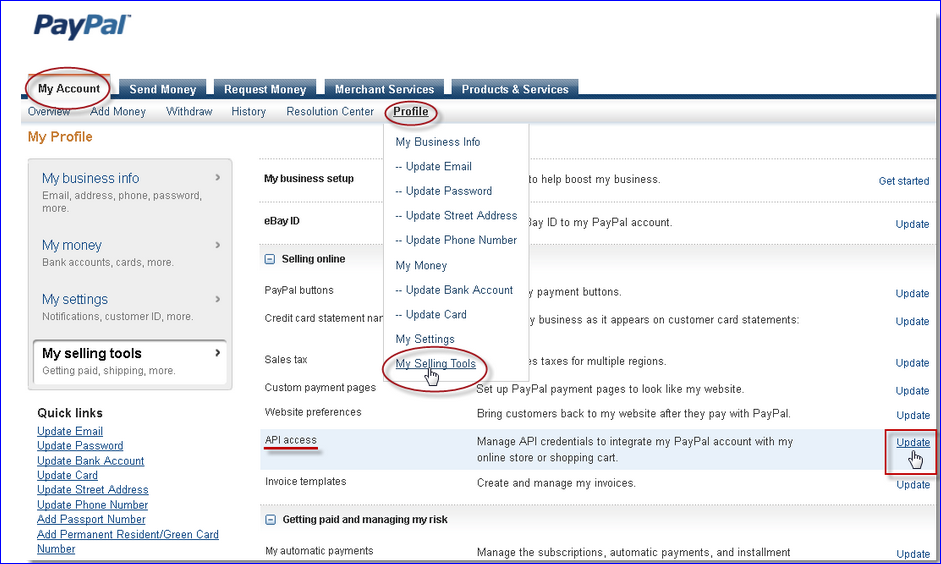Open the Products & Services tab
The width and height of the screenshot is (941, 564).
(x=515, y=89)
